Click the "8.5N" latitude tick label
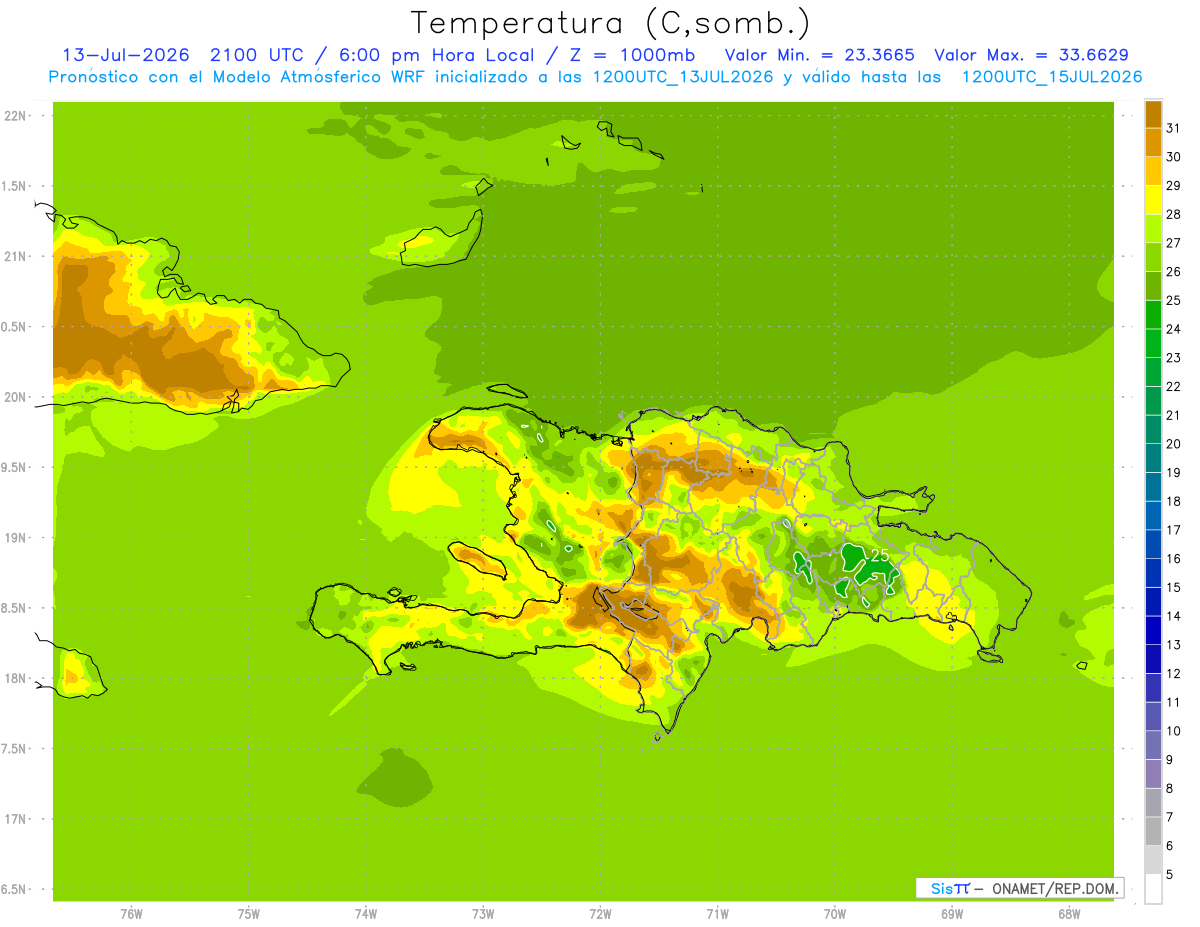This screenshot has width=1200, height=927. (x=14, y=608)
